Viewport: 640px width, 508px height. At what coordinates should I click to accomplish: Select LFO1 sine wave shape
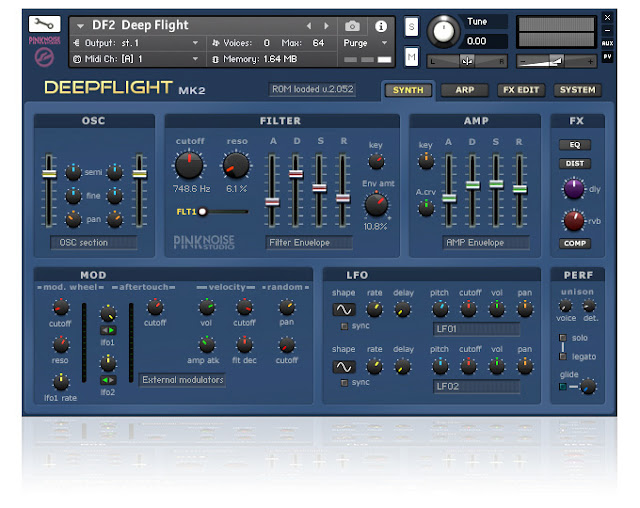344,310
